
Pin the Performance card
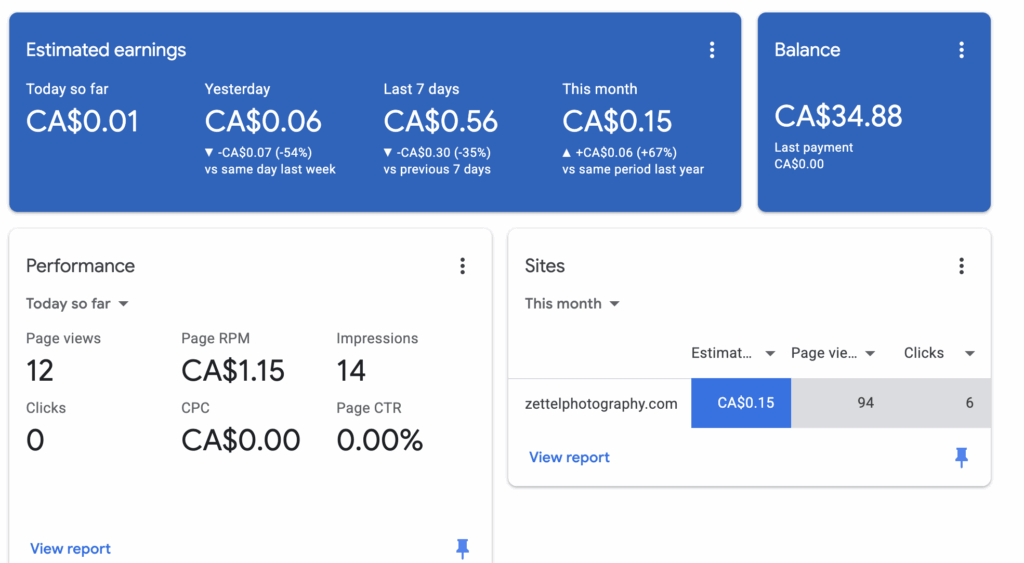click(462, 548)
